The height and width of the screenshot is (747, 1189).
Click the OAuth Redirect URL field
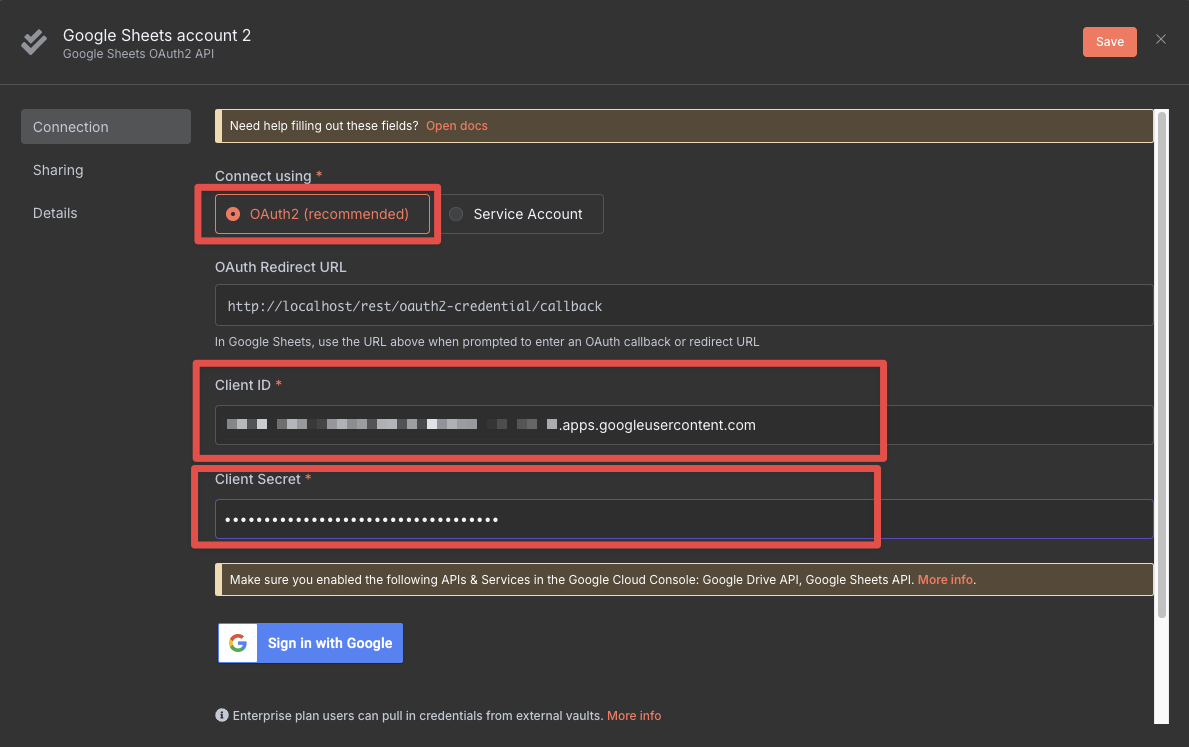pyautogui.click(x=684, y=306)
